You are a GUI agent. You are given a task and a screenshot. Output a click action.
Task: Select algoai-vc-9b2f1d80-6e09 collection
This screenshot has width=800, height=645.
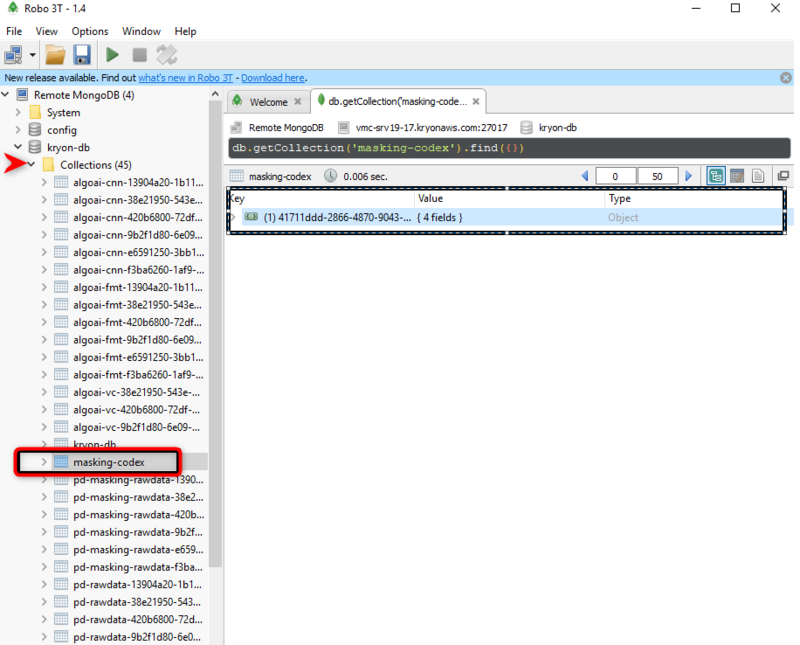[x=136, y=428]
